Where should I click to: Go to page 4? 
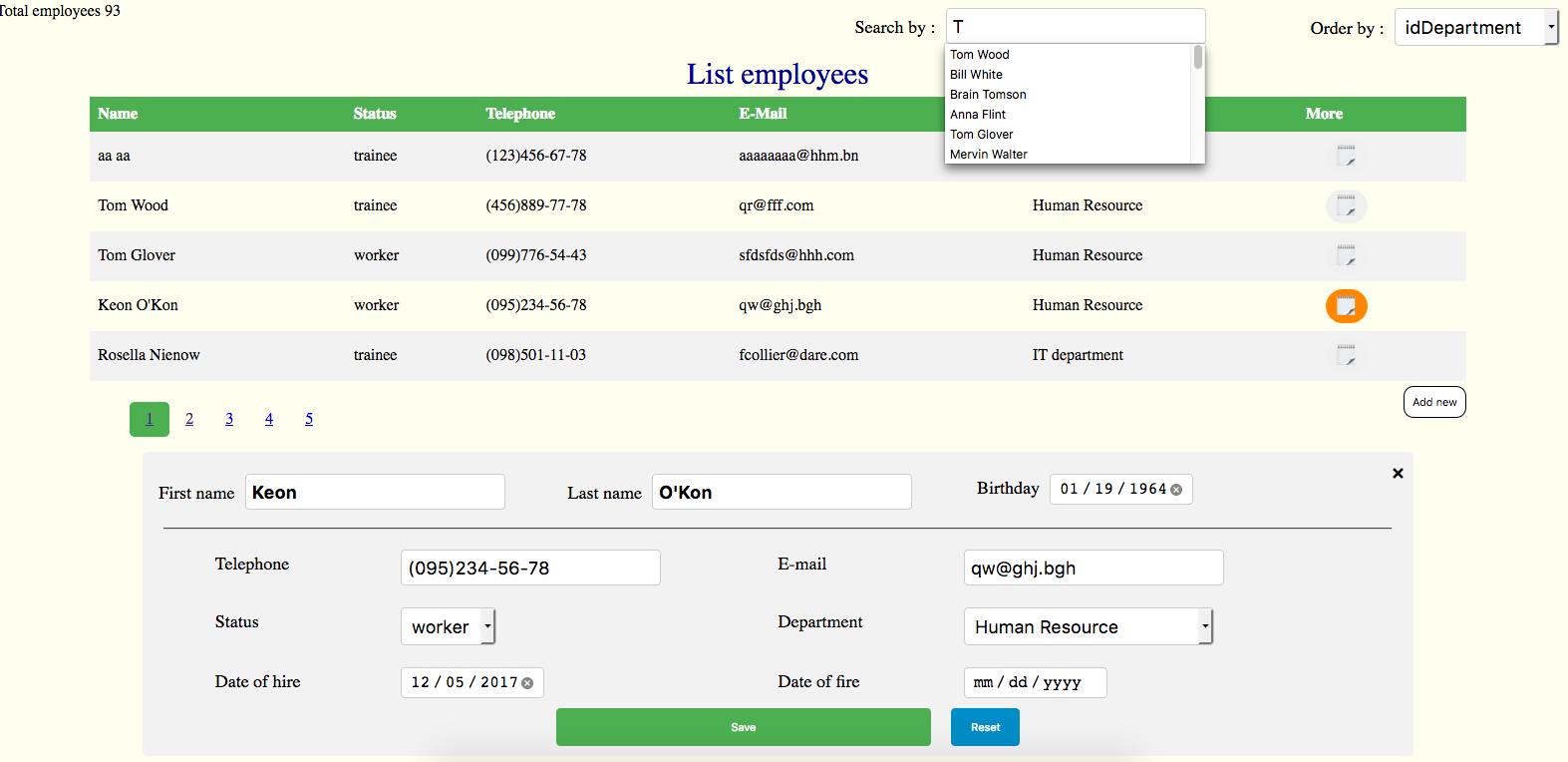click(x=269, y=419)
